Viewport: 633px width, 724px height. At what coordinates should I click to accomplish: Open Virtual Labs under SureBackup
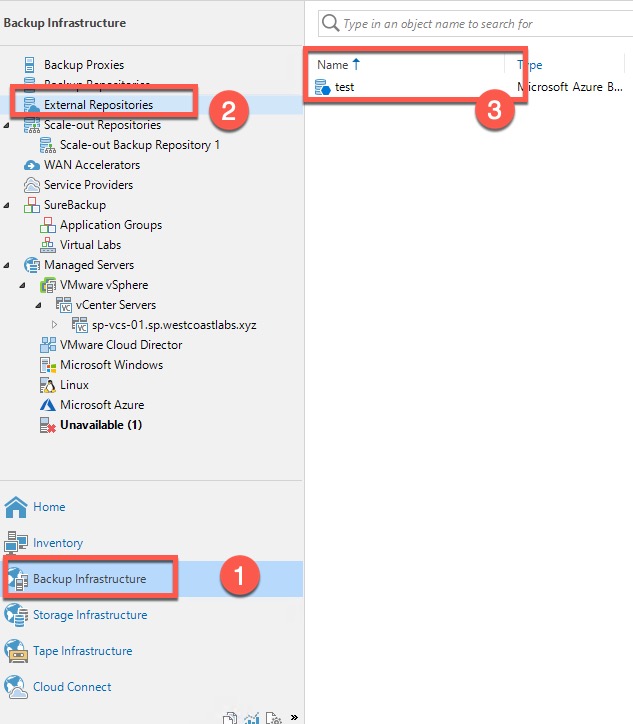tap(90, 245)
